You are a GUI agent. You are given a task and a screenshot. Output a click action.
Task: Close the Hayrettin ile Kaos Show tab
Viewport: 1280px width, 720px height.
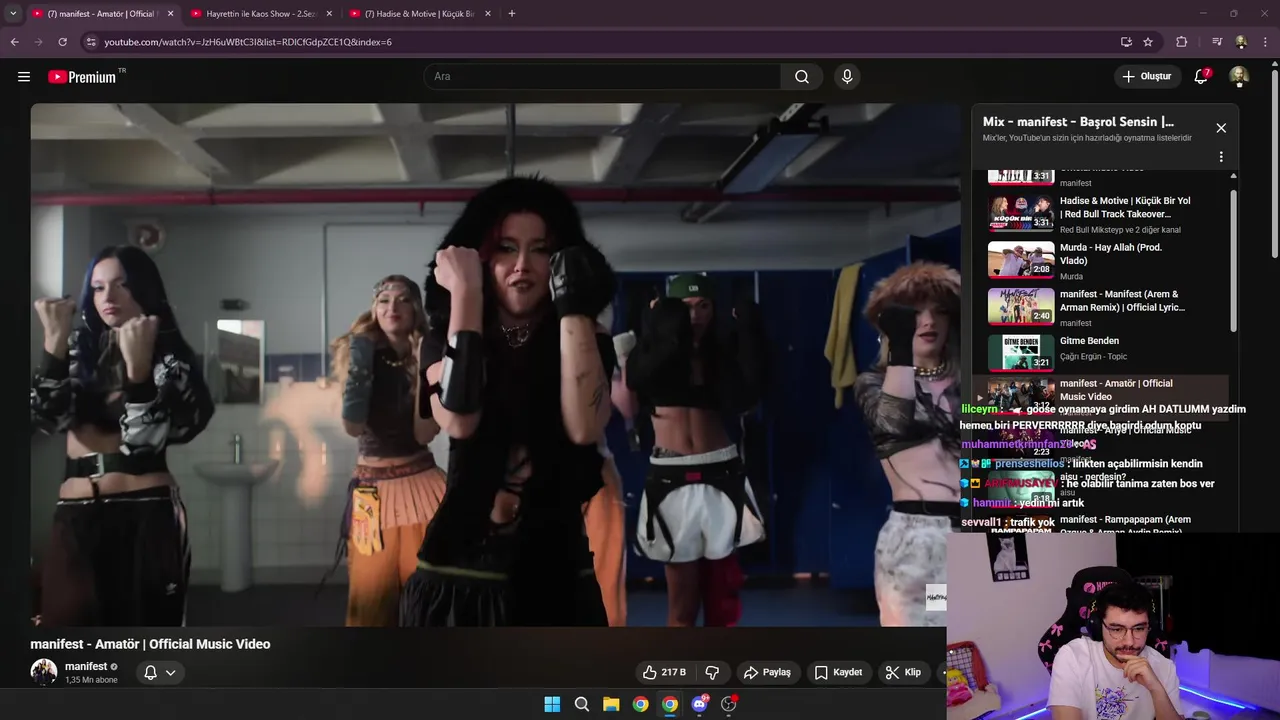point(329,14)
